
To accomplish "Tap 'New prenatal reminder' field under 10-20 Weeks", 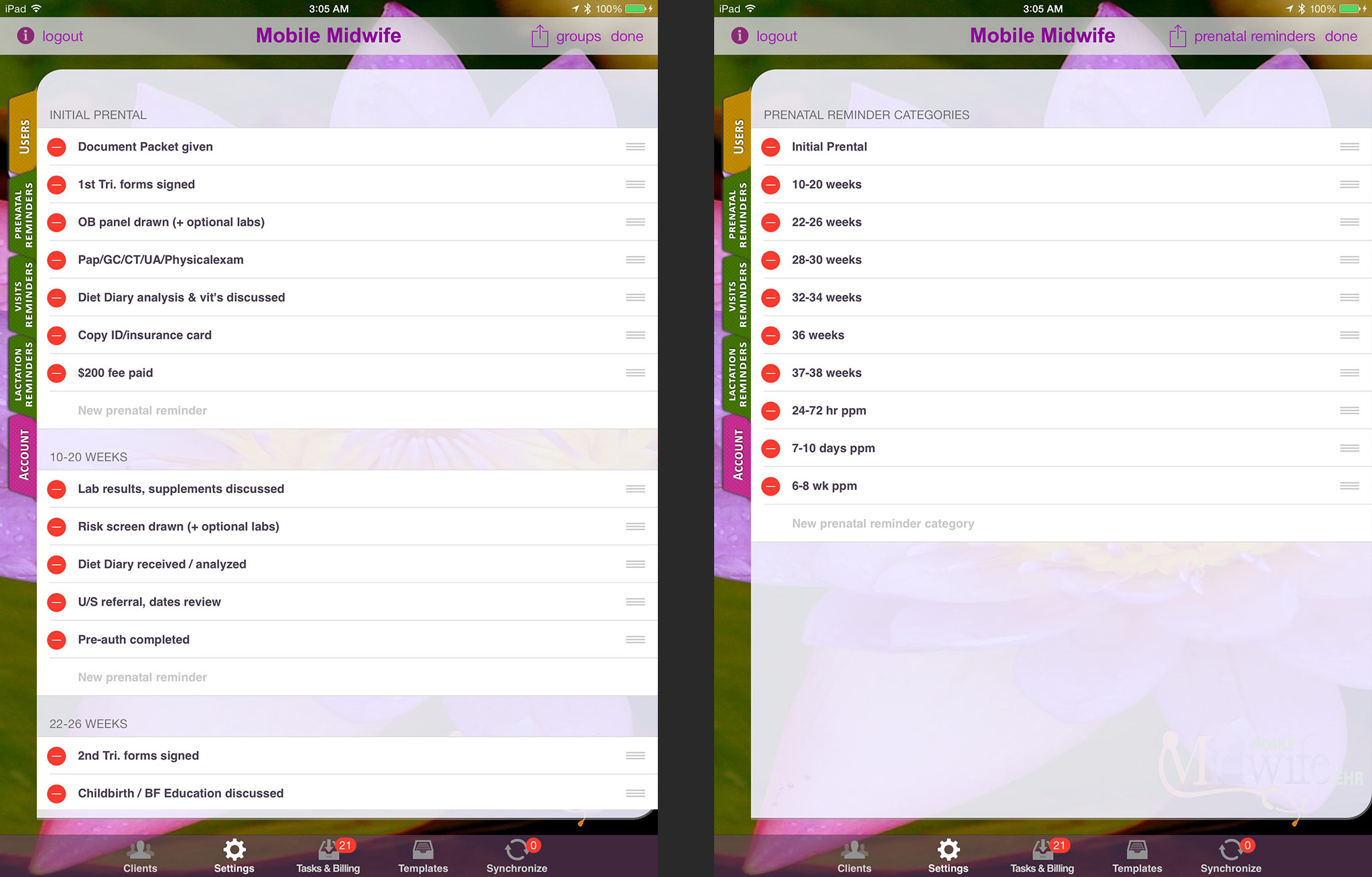I will 347,677.
